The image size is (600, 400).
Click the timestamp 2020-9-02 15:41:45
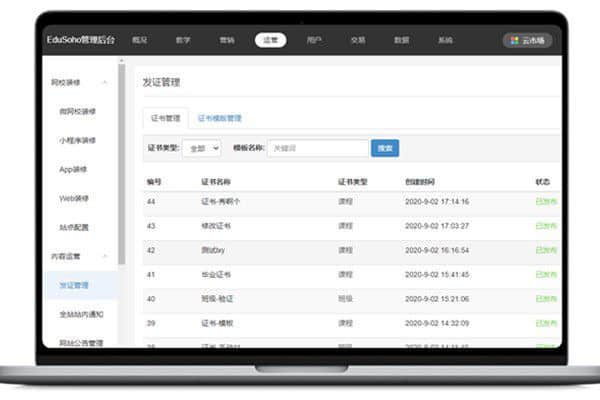tap(437, 274)
